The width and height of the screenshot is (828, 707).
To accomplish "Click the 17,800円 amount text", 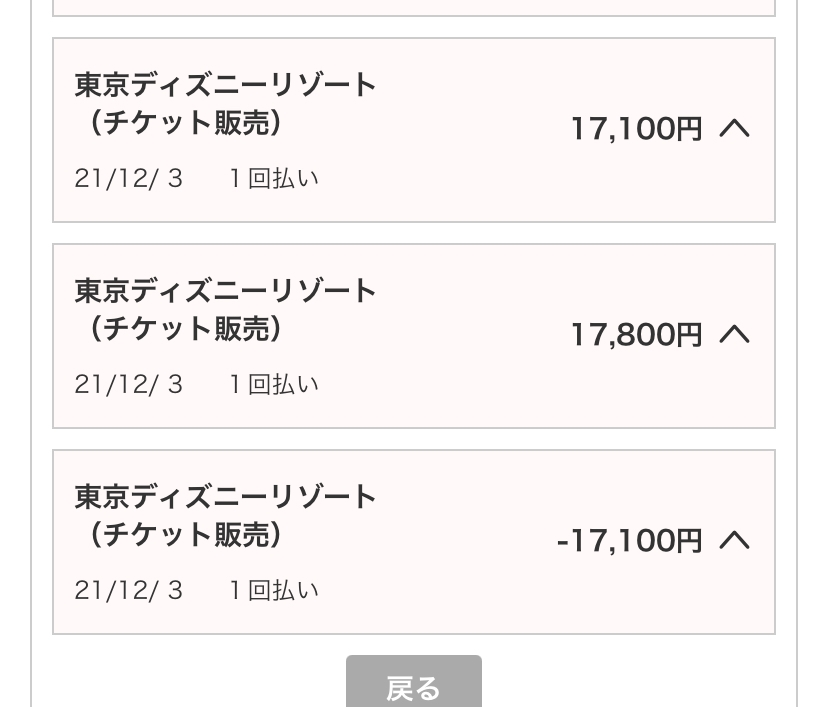I will [x=636, y=334].
